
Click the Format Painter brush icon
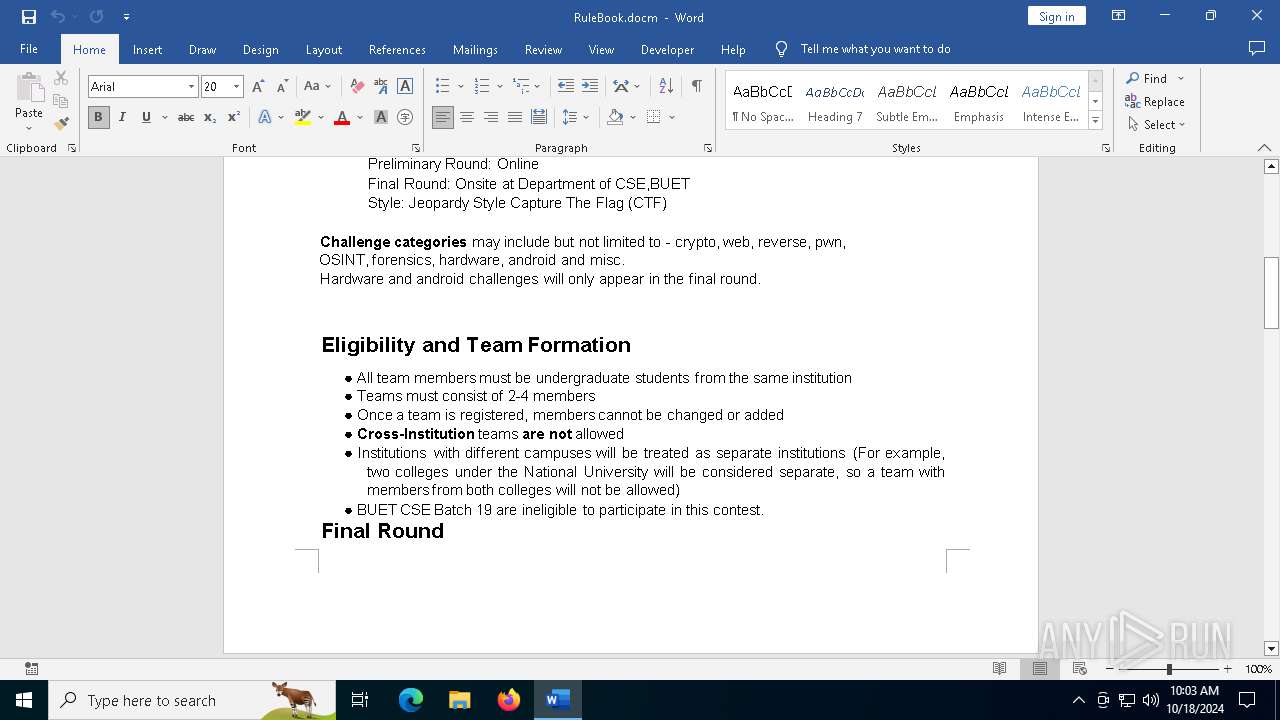[61, 124]
